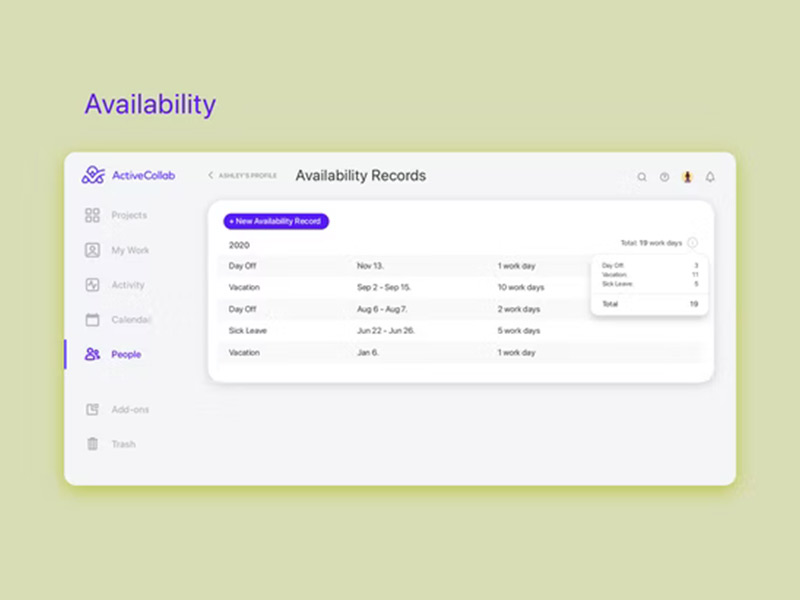
Task: Click the ActiveCollab logo icon
Action: (93, 175)
